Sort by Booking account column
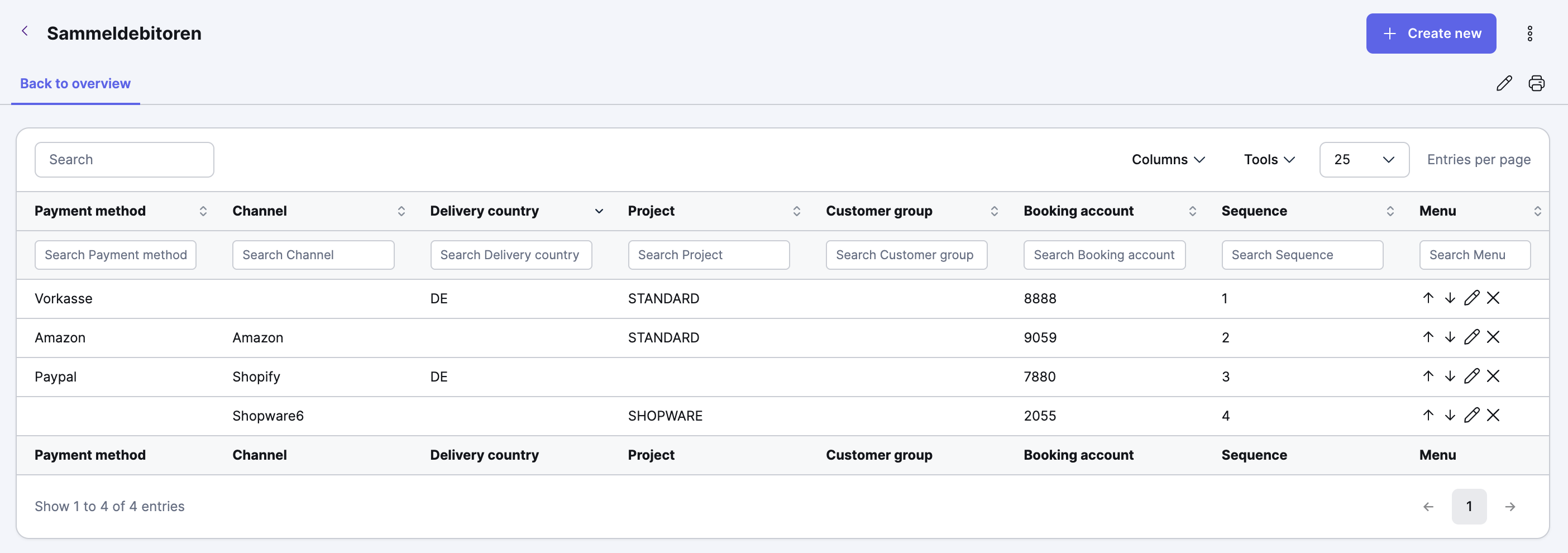The height and width of the screenshot is (553, 1568). (x=1192, y=211)
